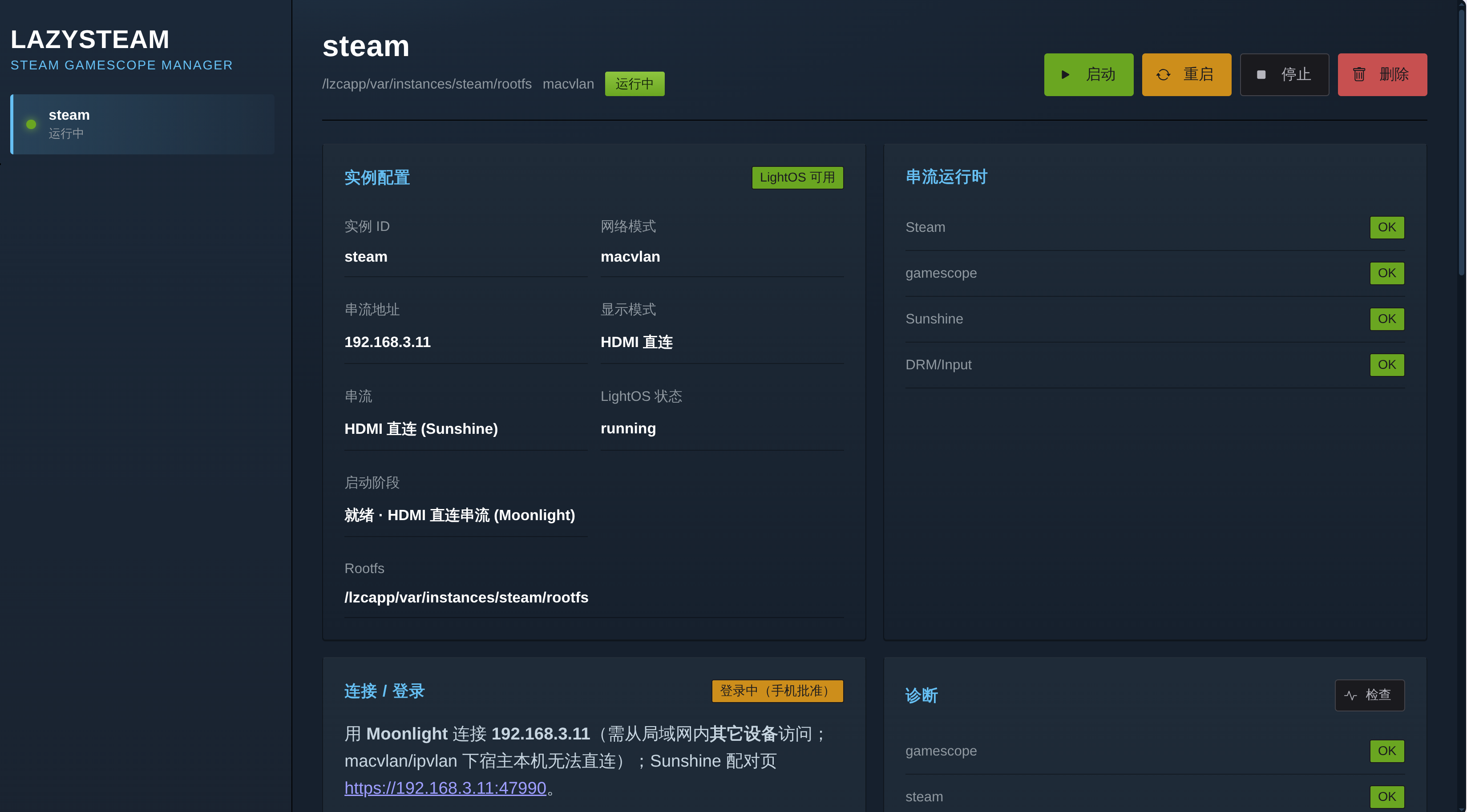Click the pulse icon on the 检查 button

[1350, 695]
